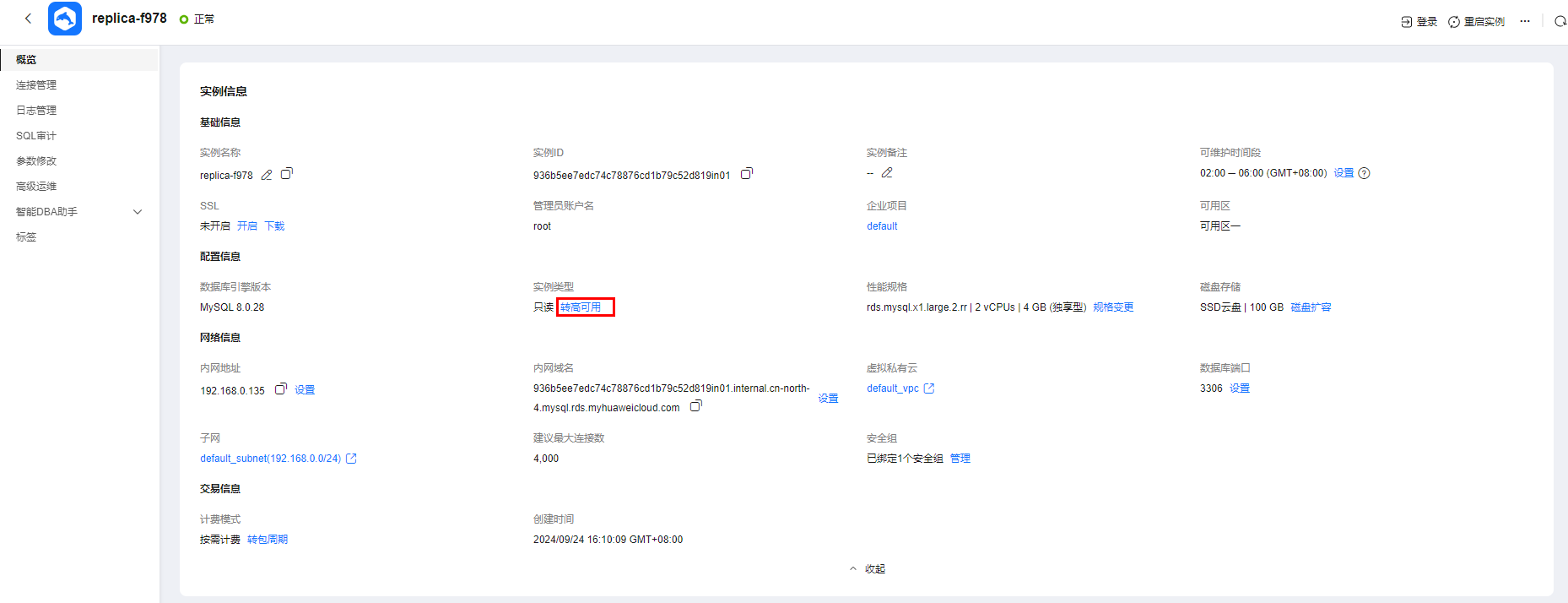Open help tooltip for maintenance window

[x=1364, y=173]
